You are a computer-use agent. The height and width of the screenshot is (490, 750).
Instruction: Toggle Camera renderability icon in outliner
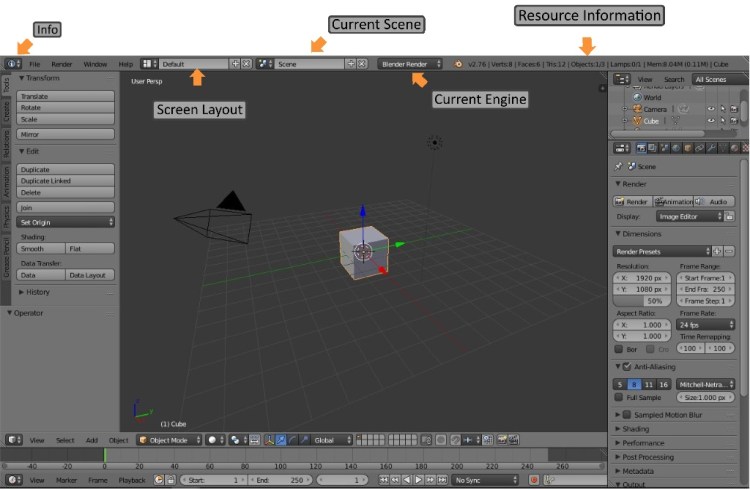pos(734,109)
